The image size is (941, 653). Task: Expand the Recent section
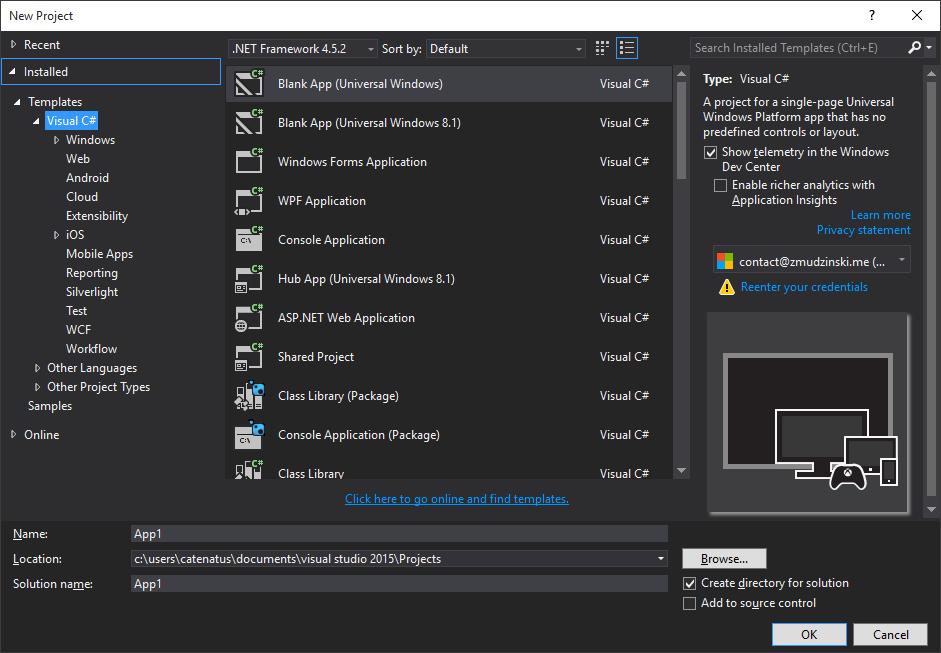[13, 44]
